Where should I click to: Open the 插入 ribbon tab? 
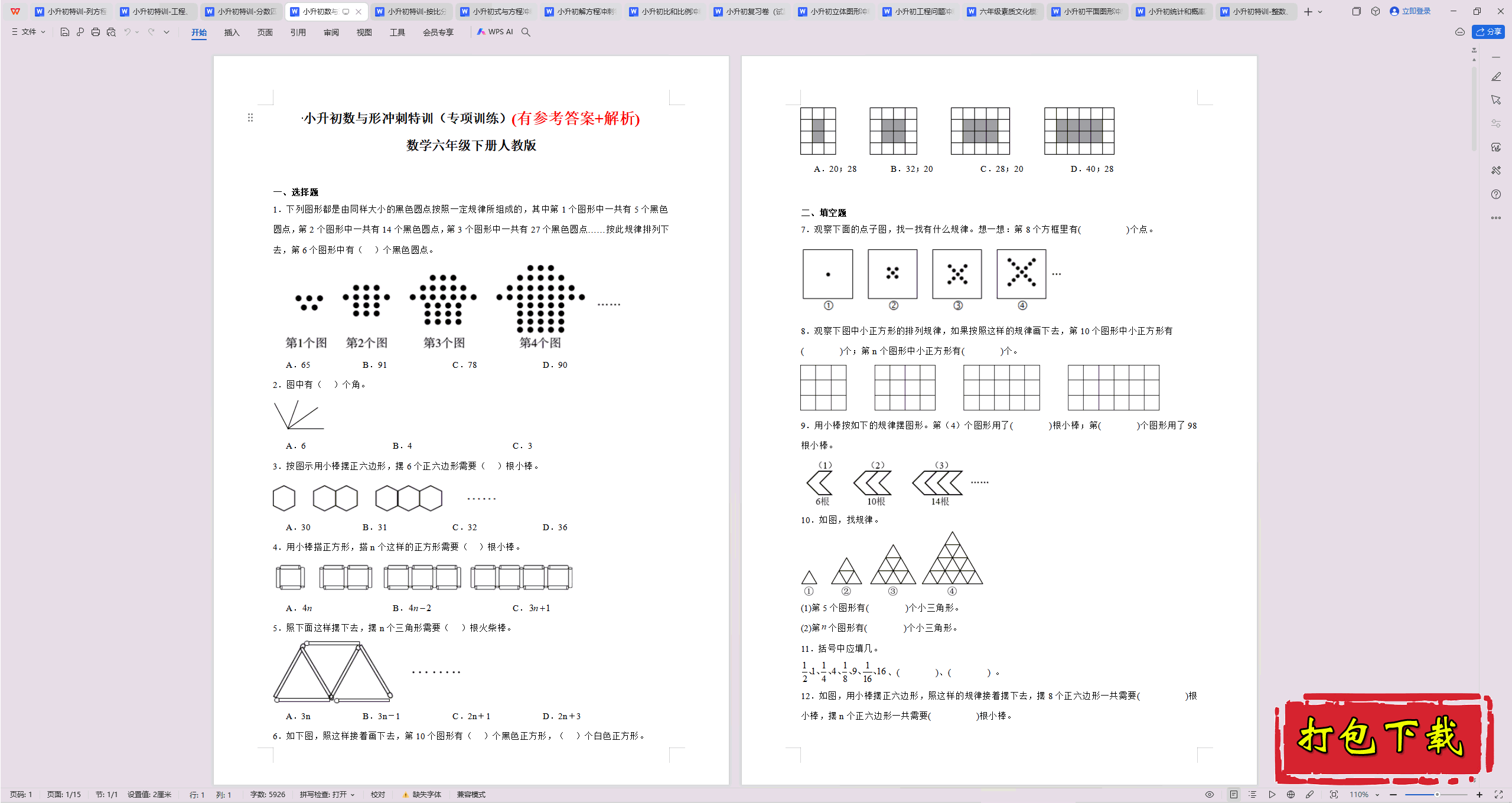(232, 32)
